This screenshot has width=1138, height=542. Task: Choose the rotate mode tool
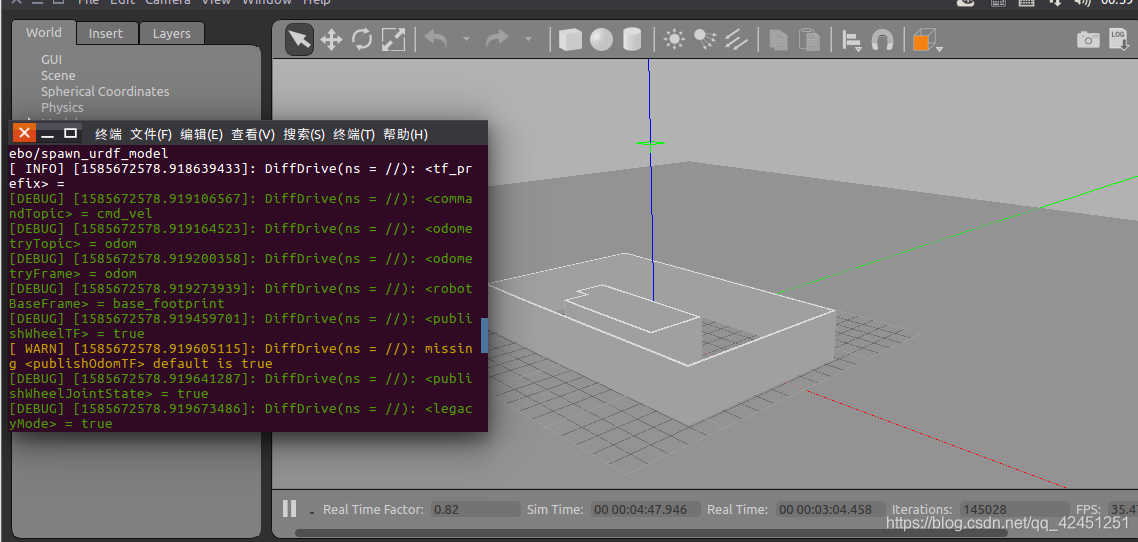point(362,39)
